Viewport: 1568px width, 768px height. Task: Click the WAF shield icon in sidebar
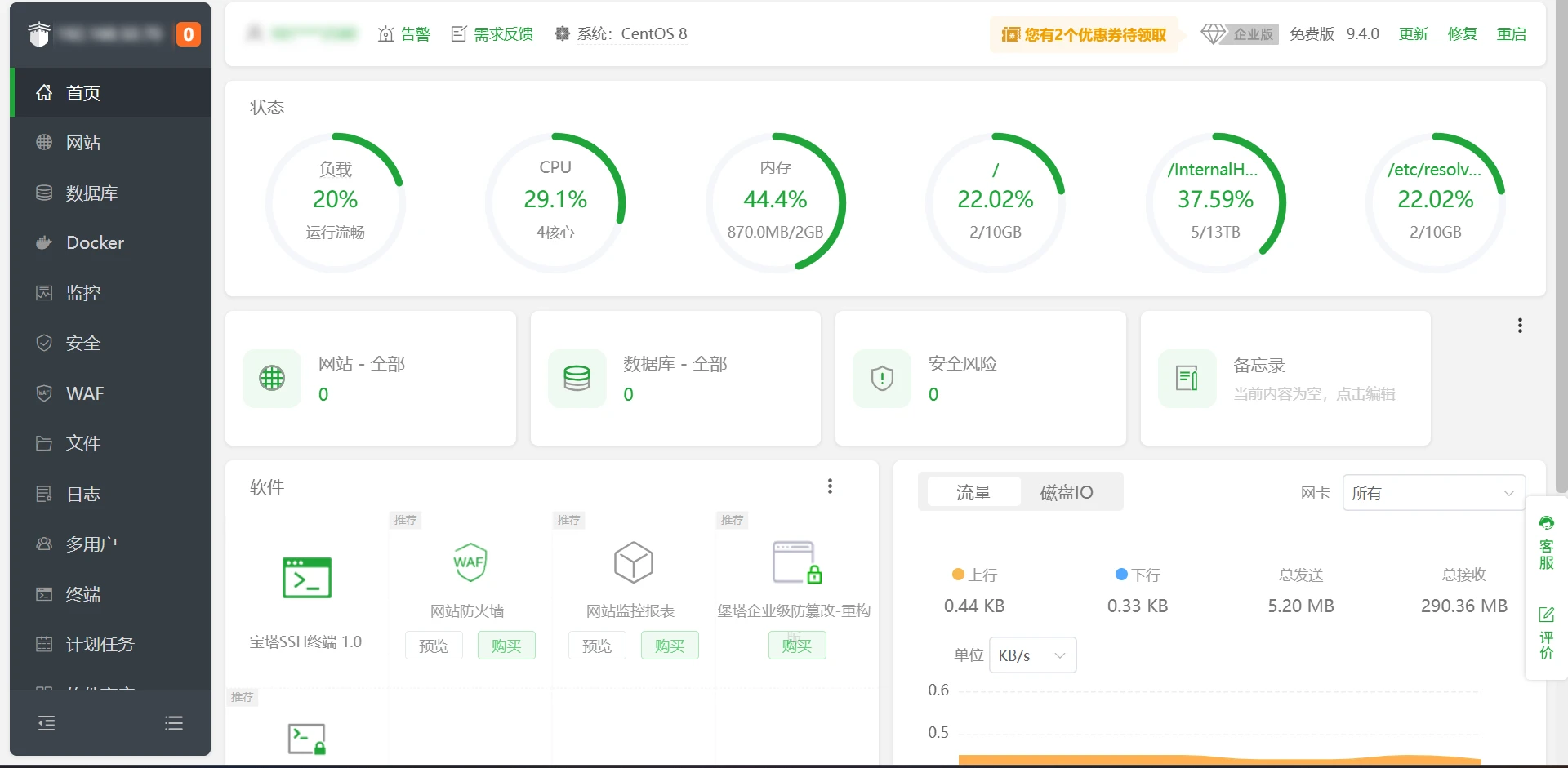coord(44,393)
